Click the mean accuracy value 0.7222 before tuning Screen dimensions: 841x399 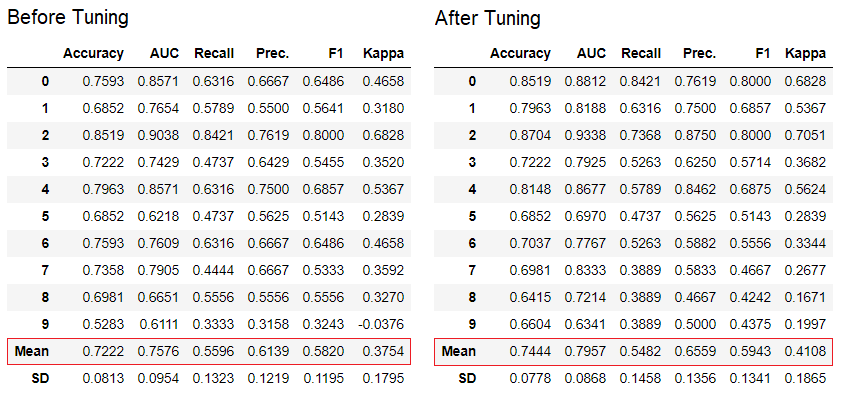103,352
